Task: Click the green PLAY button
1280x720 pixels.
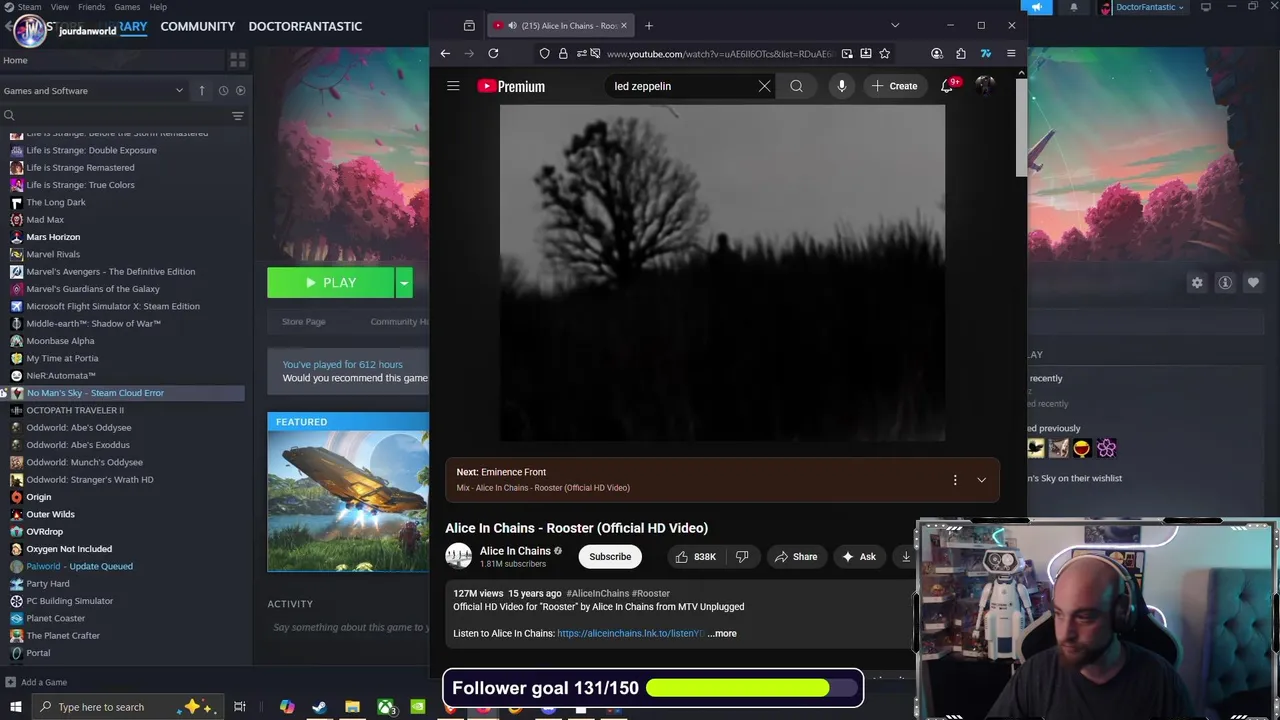Action: (331, 283)
